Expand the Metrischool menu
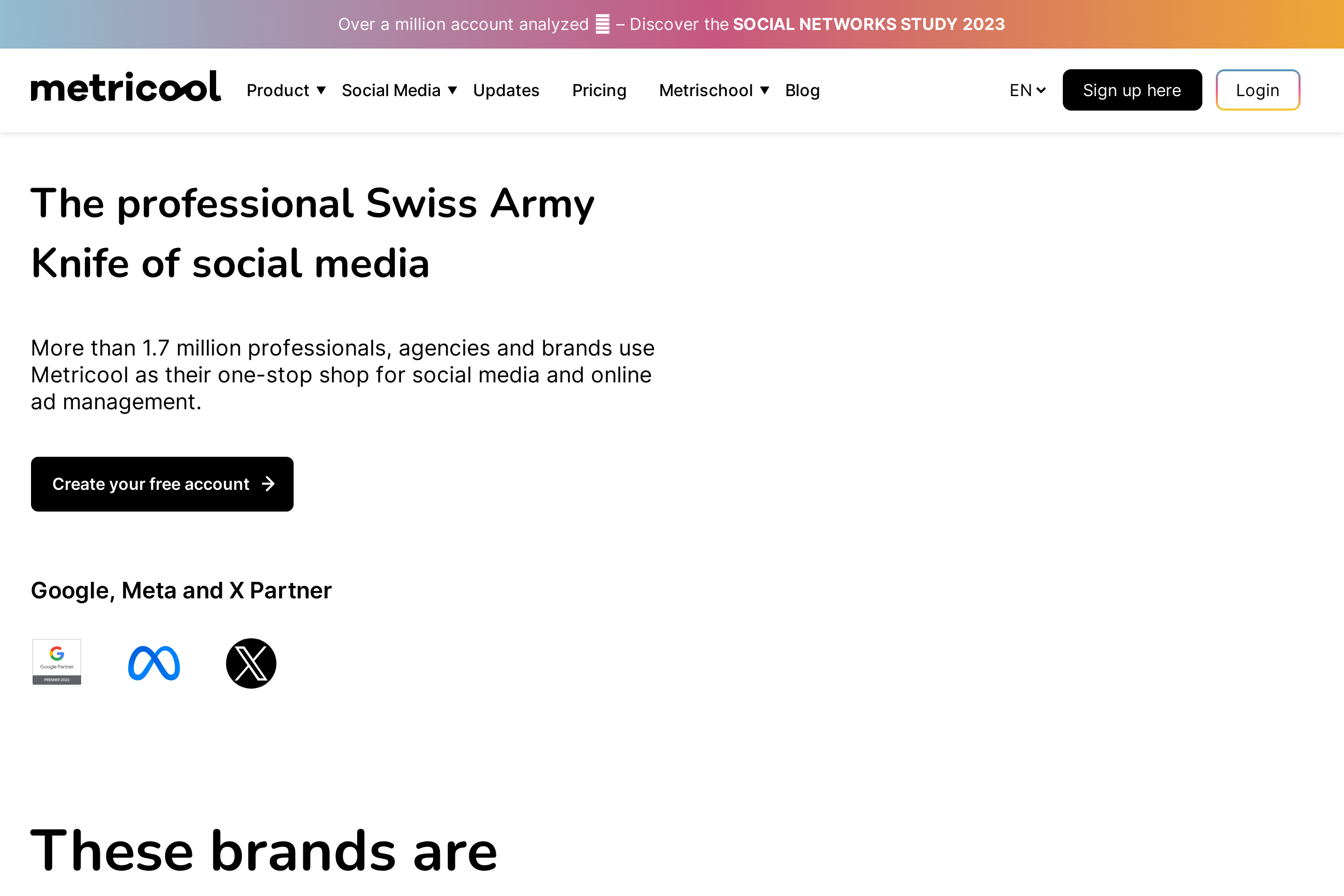The image size is (1344, 896). point(713,90)
